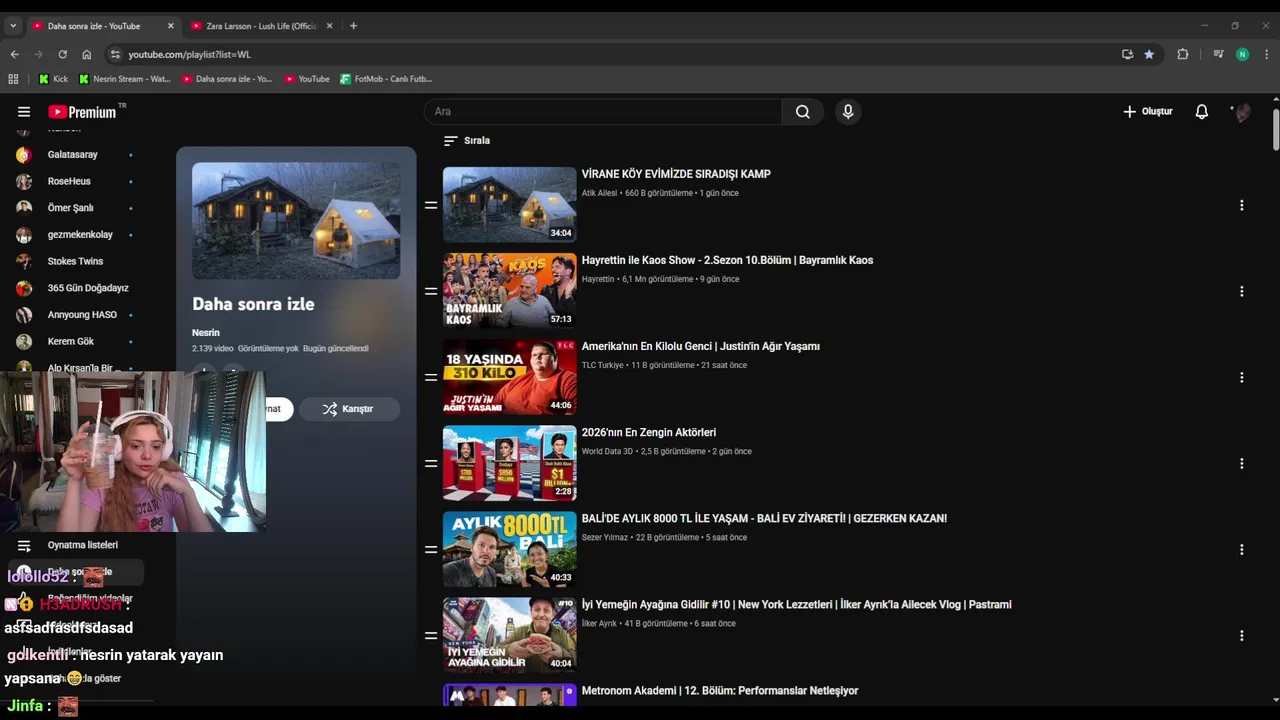Click the YouTube Premium logo

click(x=82, y=112)
